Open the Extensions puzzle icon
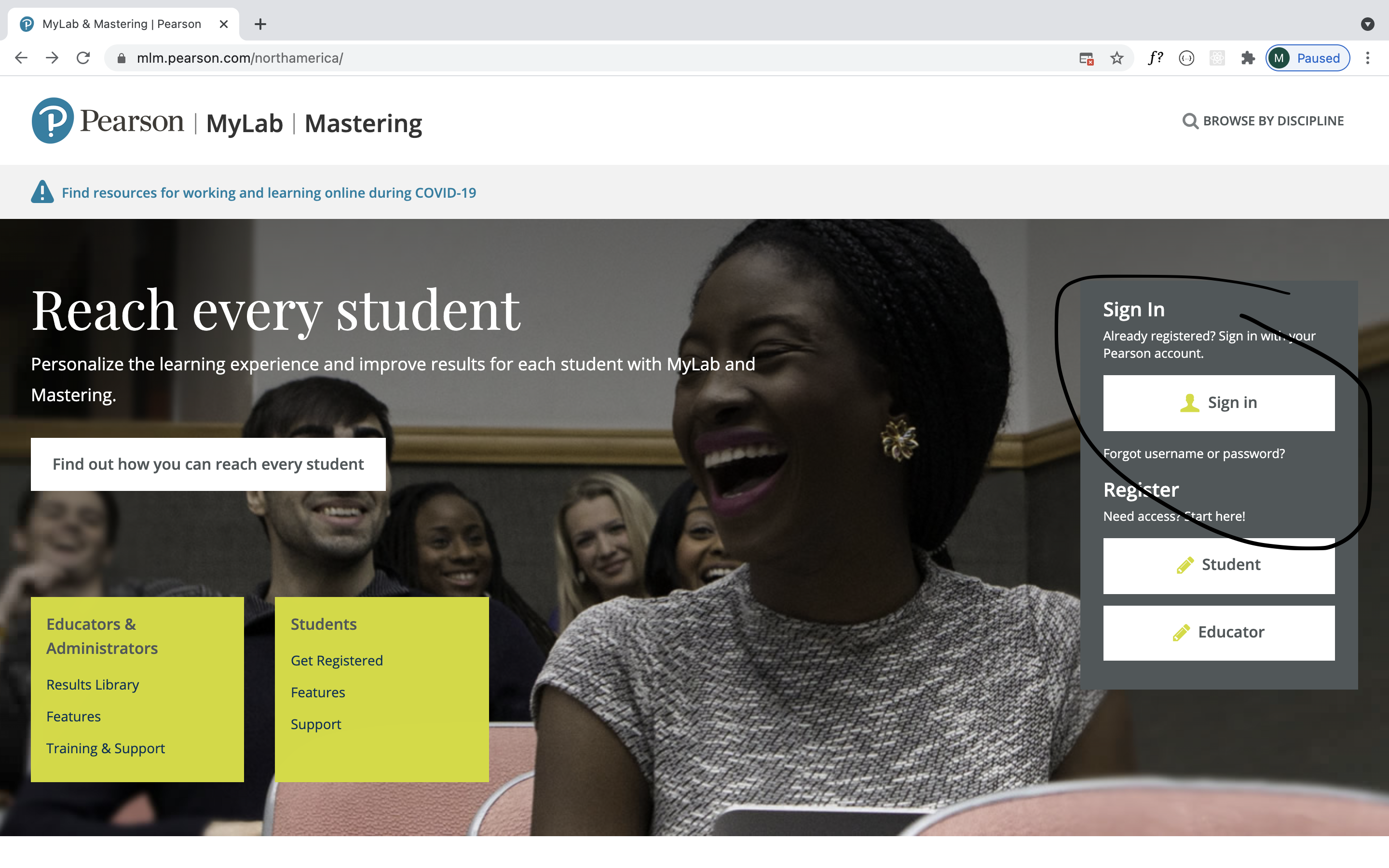This screenshot has height=868, width=1389. [1247, 58]
